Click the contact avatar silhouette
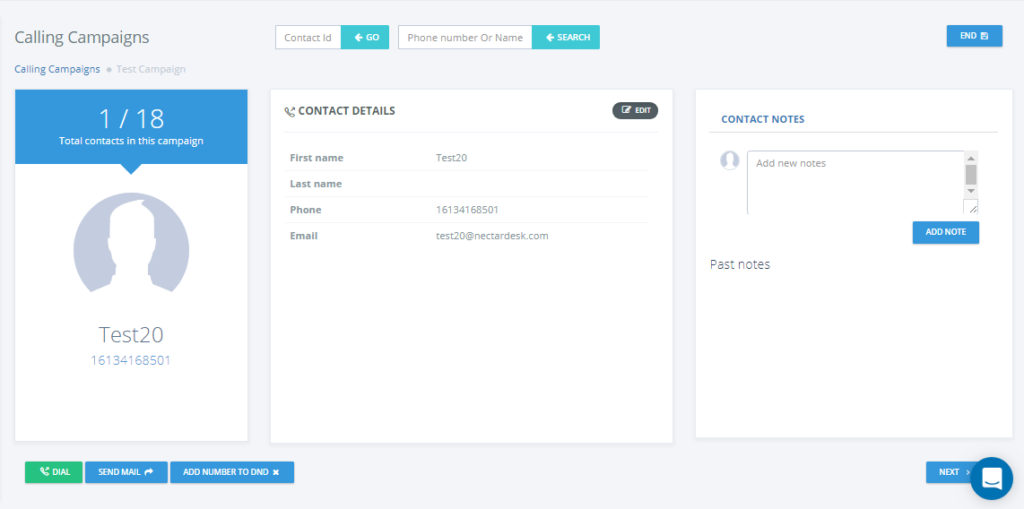1024x509 pixels. [x=131, y=242]
